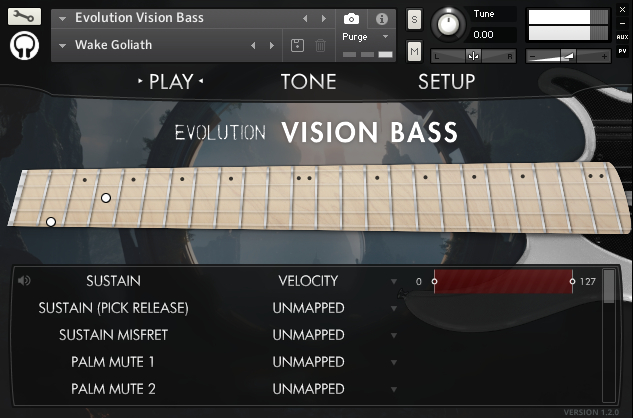633x418 pixels.
Task: Go to the next instrument with the right arrow
Action: pyautogui.click(x=324, y=19)
